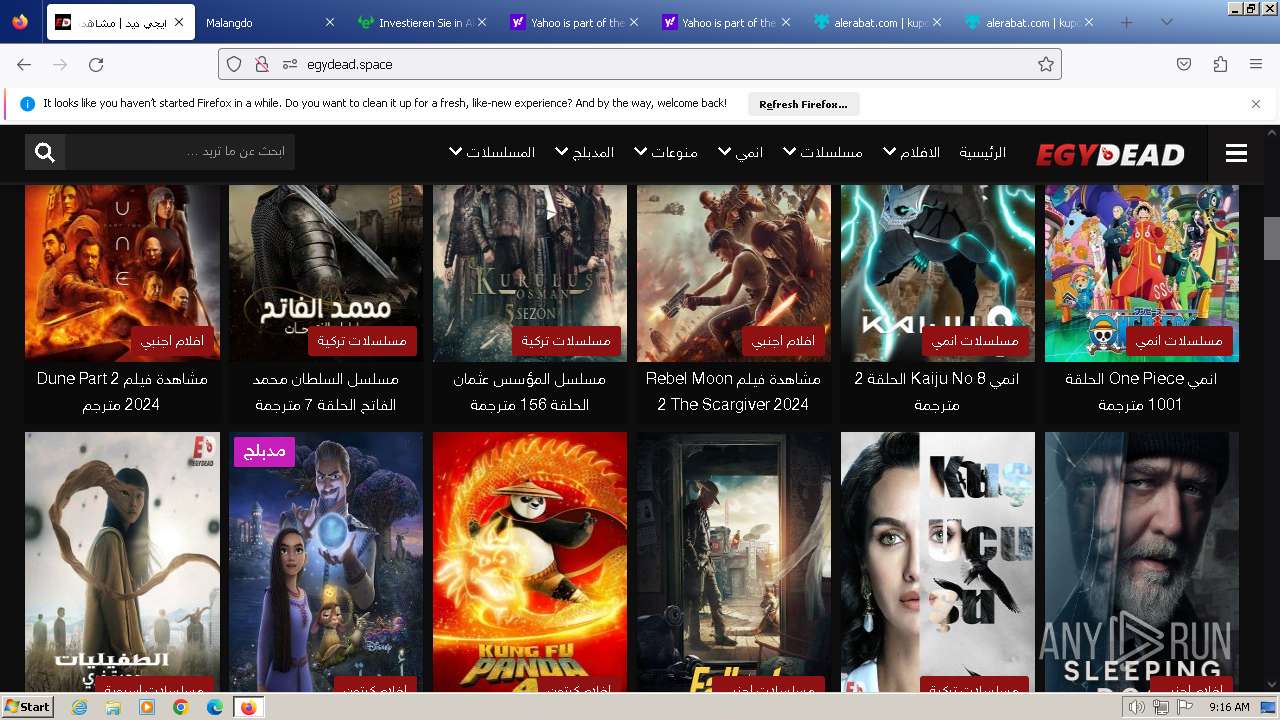Go back with the browser back arrow
The width and height of the screenshot is (1280, 720).
24,64
